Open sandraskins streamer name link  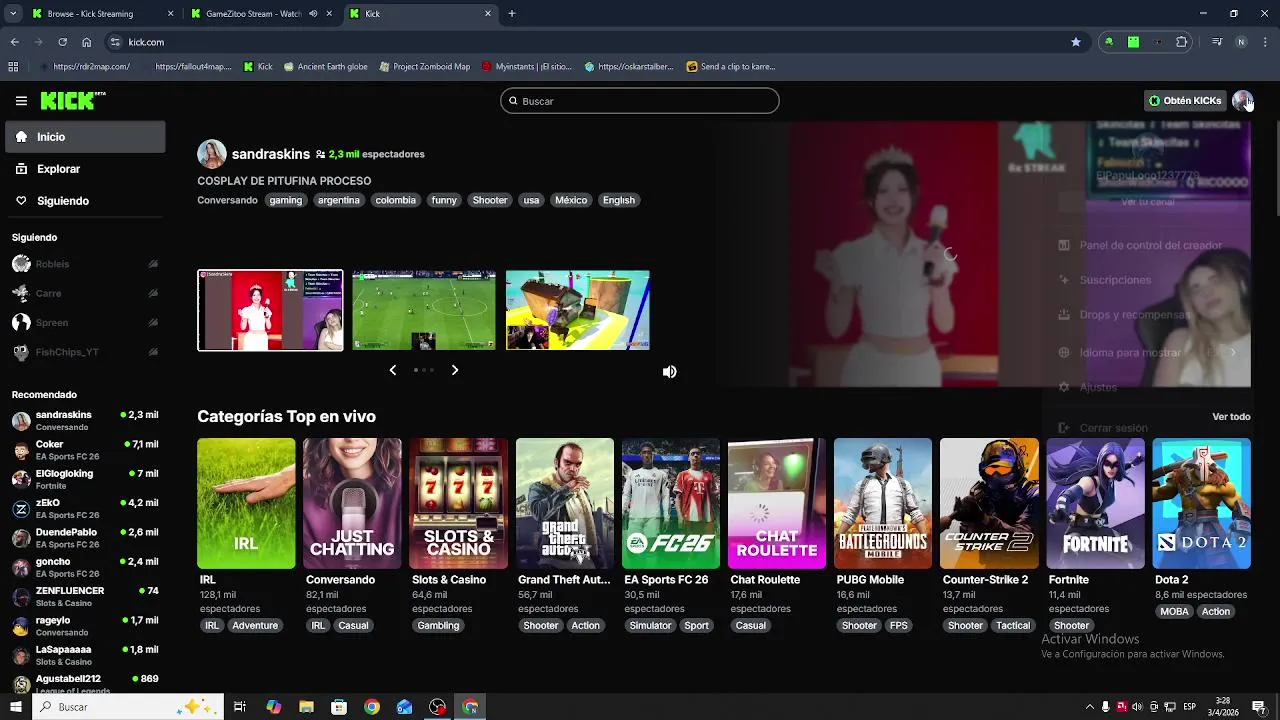pos(271,154)
